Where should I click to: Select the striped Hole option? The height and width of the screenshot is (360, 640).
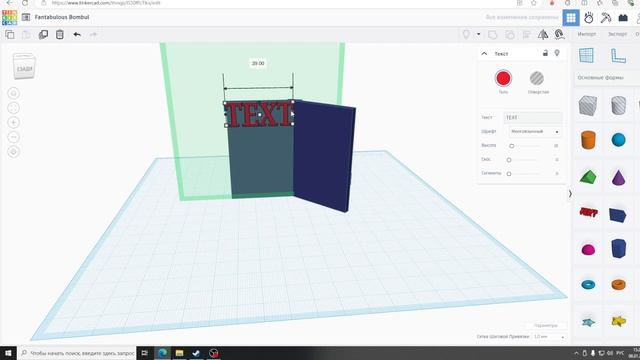point(537,78)
